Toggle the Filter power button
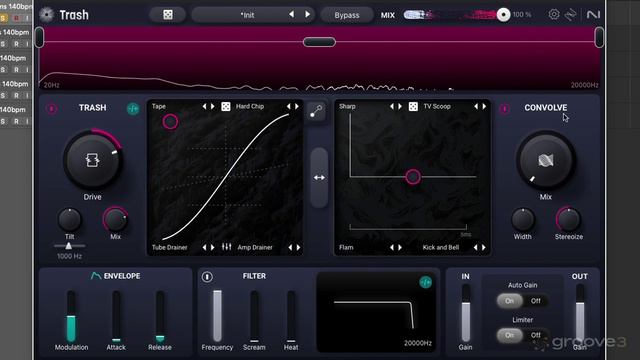The width and height of the screenshot is (640, 360). coord(207,277)
